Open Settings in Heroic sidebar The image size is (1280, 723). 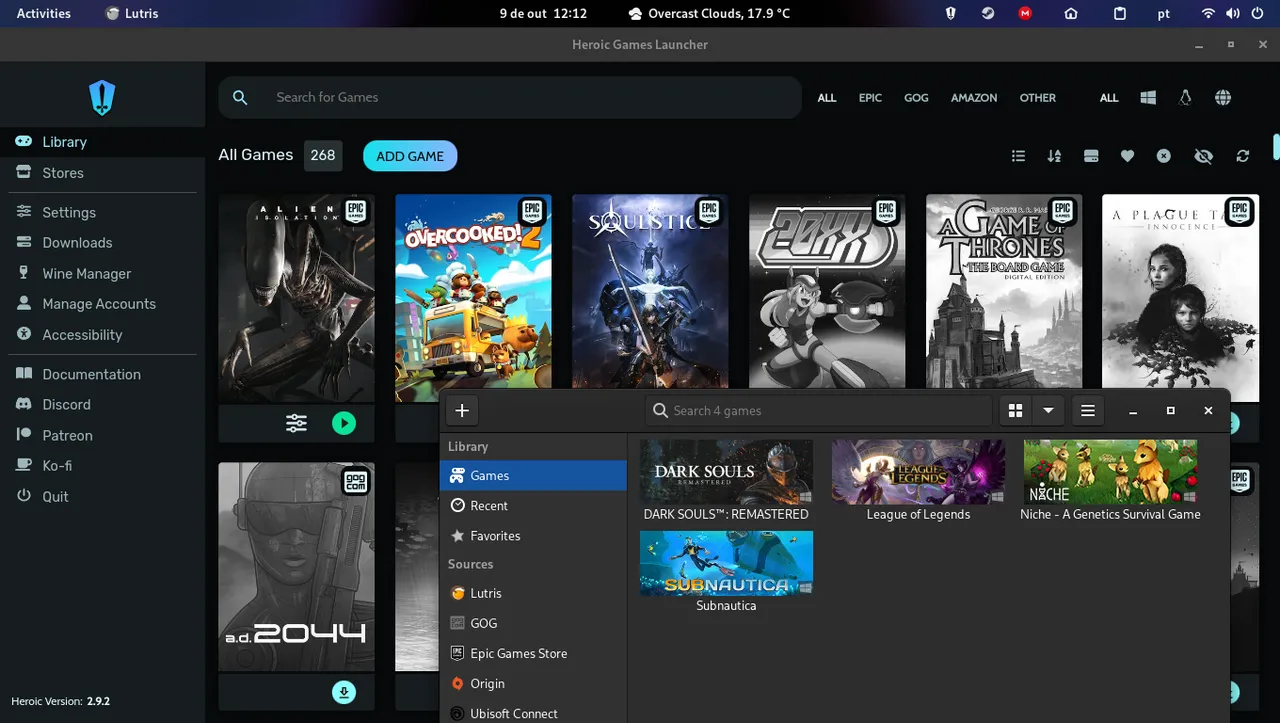[x=102, y=212]
